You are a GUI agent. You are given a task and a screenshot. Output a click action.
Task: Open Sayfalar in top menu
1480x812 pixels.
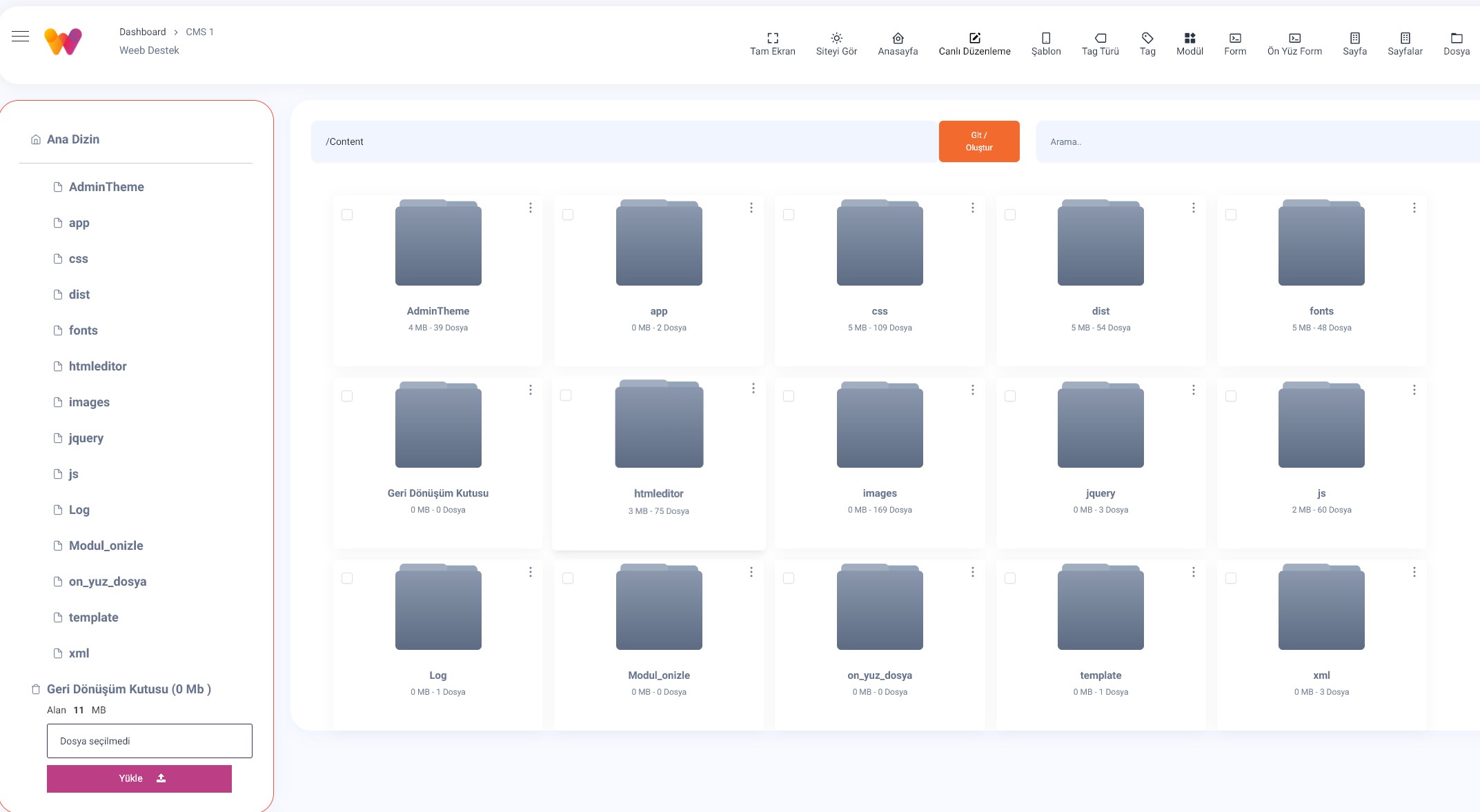[x=1405, y=43]
